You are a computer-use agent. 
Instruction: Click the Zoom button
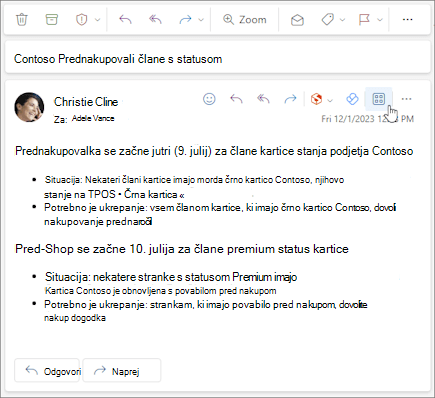(x=245, y=20)
